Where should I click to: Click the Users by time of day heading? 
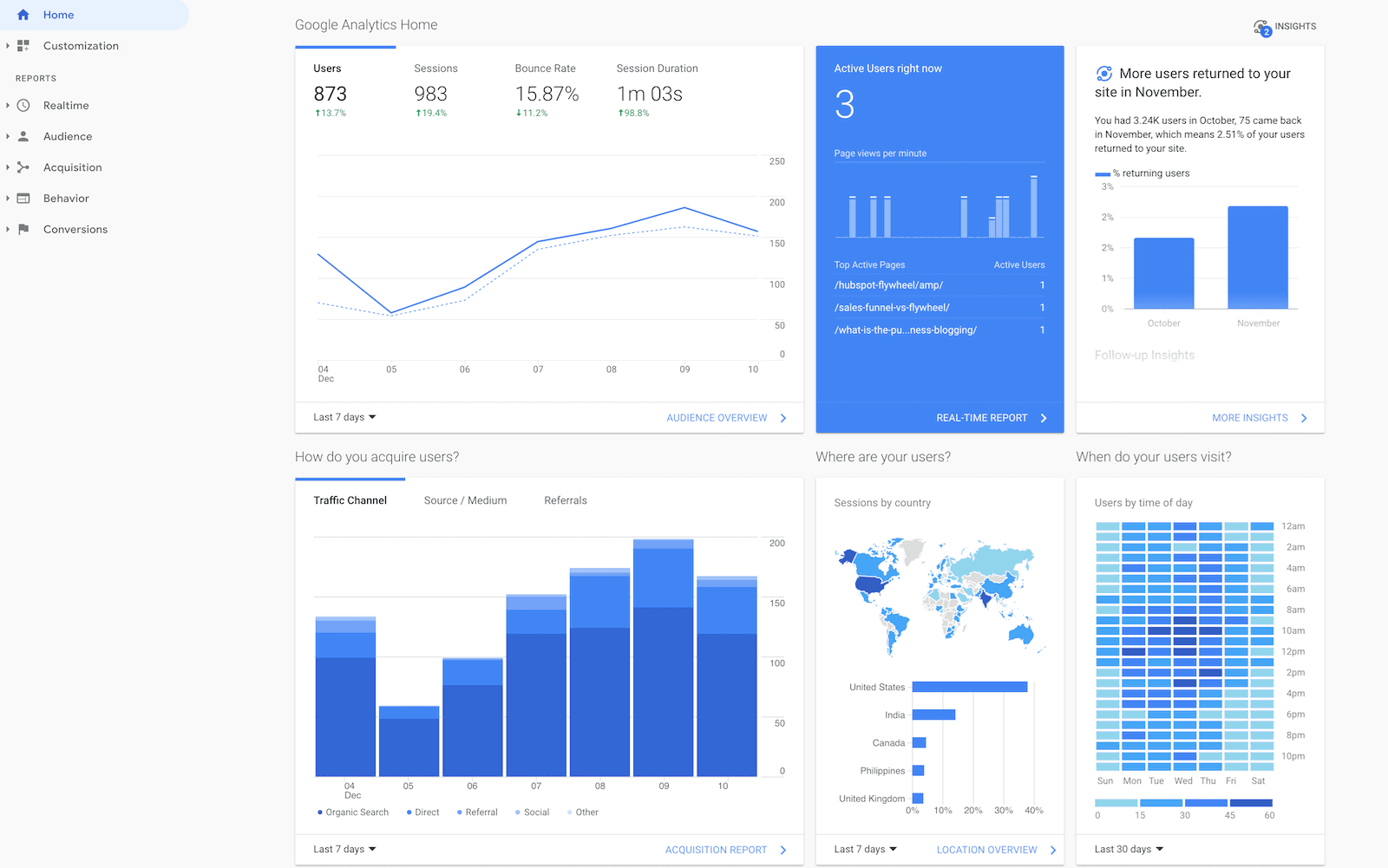(x=1143, y=503)
